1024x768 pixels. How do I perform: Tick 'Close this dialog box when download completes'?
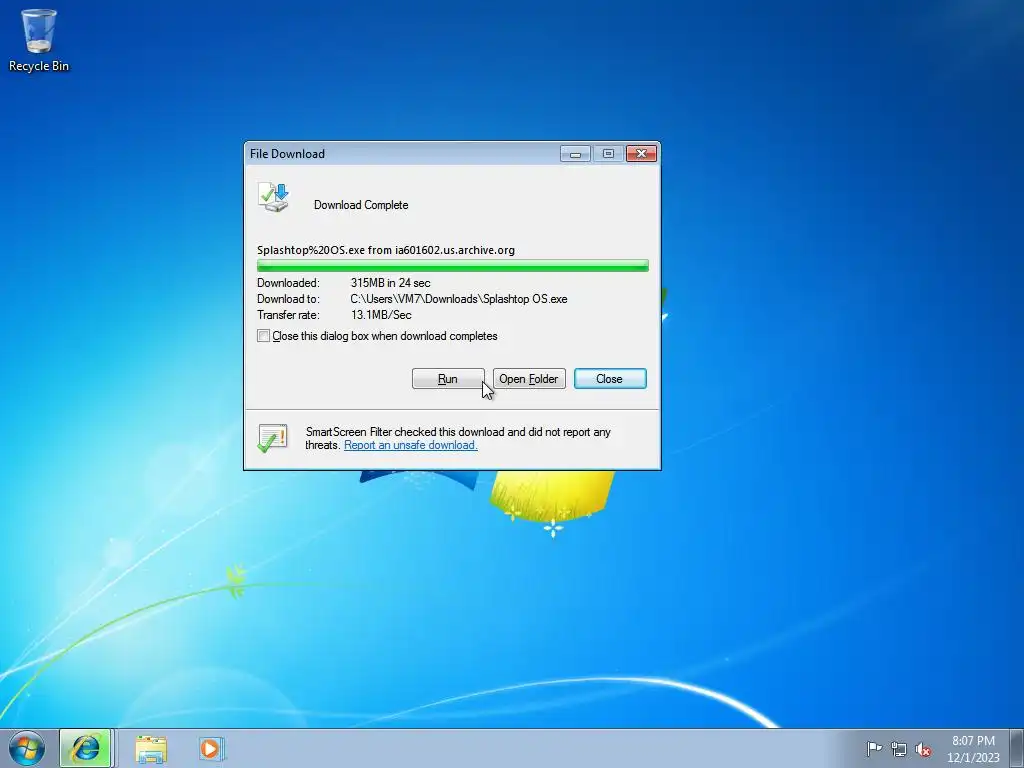263,336
